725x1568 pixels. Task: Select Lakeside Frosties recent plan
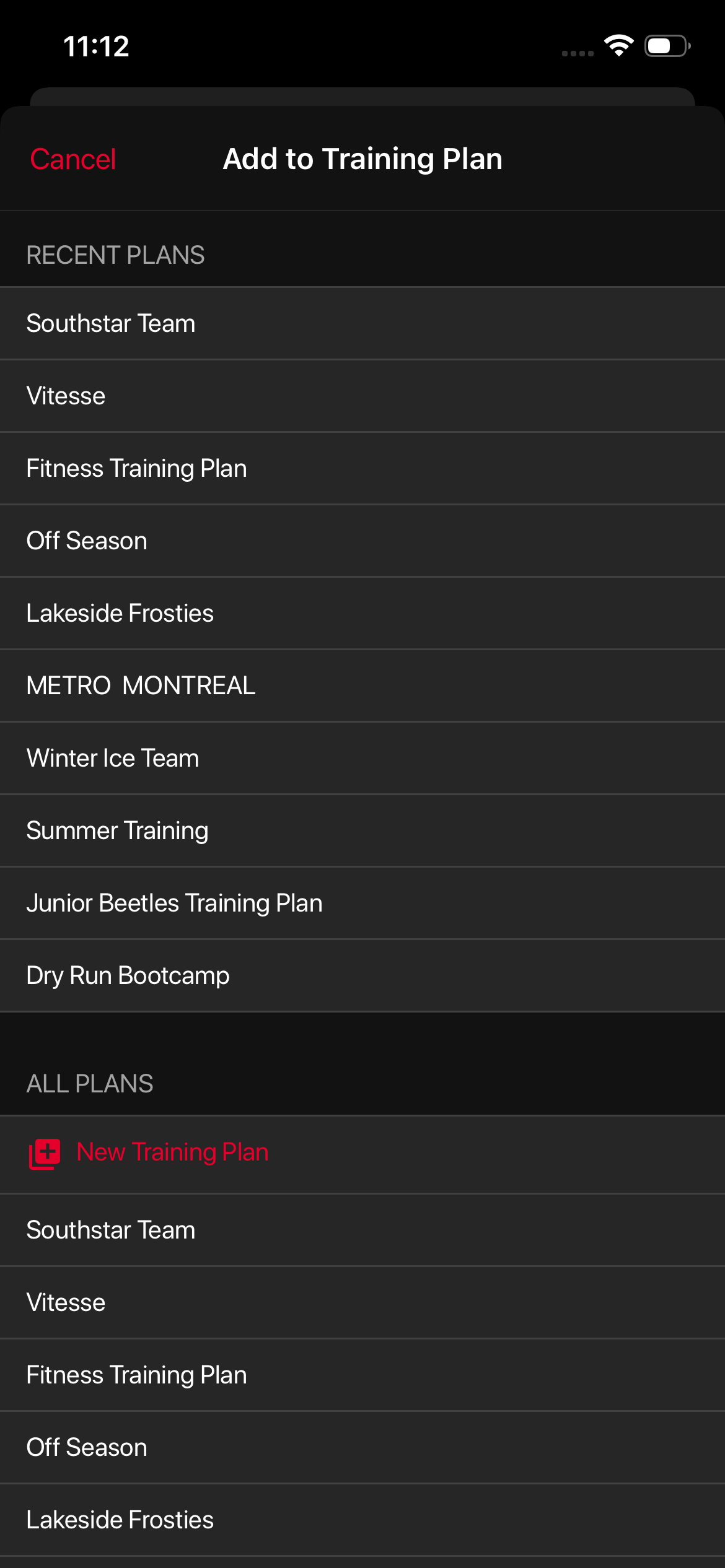(120, 612)
